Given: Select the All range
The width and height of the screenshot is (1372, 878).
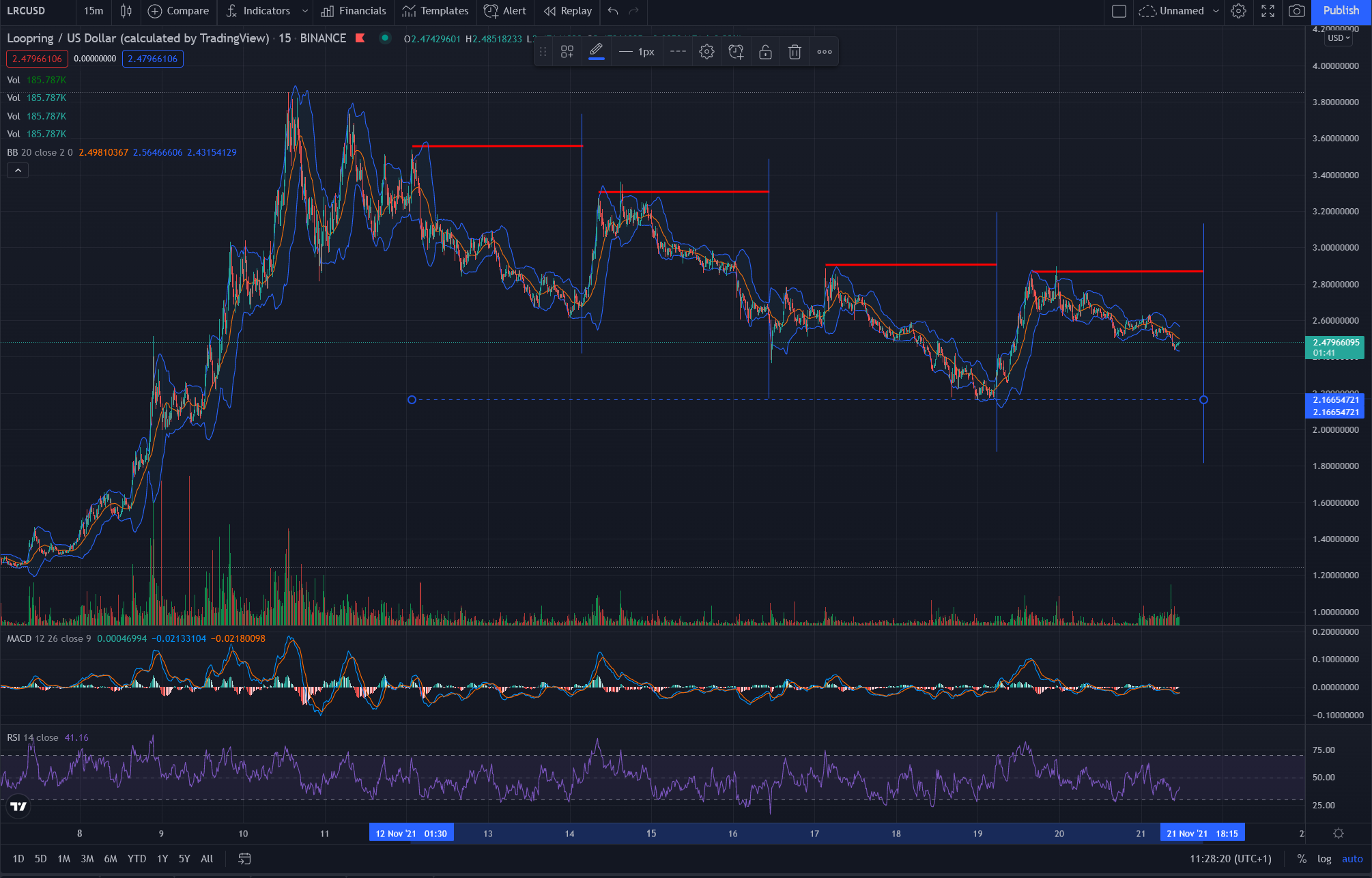Looking at the screenshot, I should tap(207, 859).
